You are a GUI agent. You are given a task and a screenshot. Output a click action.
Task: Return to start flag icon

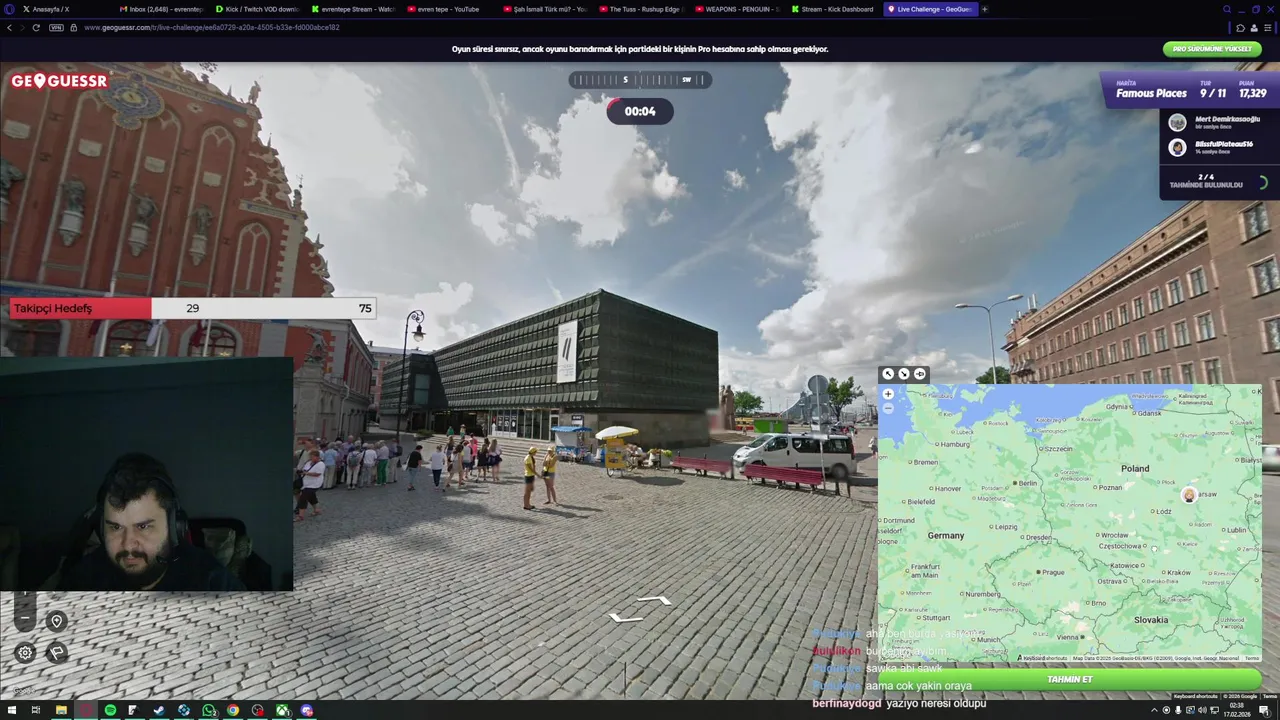pyautogui.click(x=57, y=653)
